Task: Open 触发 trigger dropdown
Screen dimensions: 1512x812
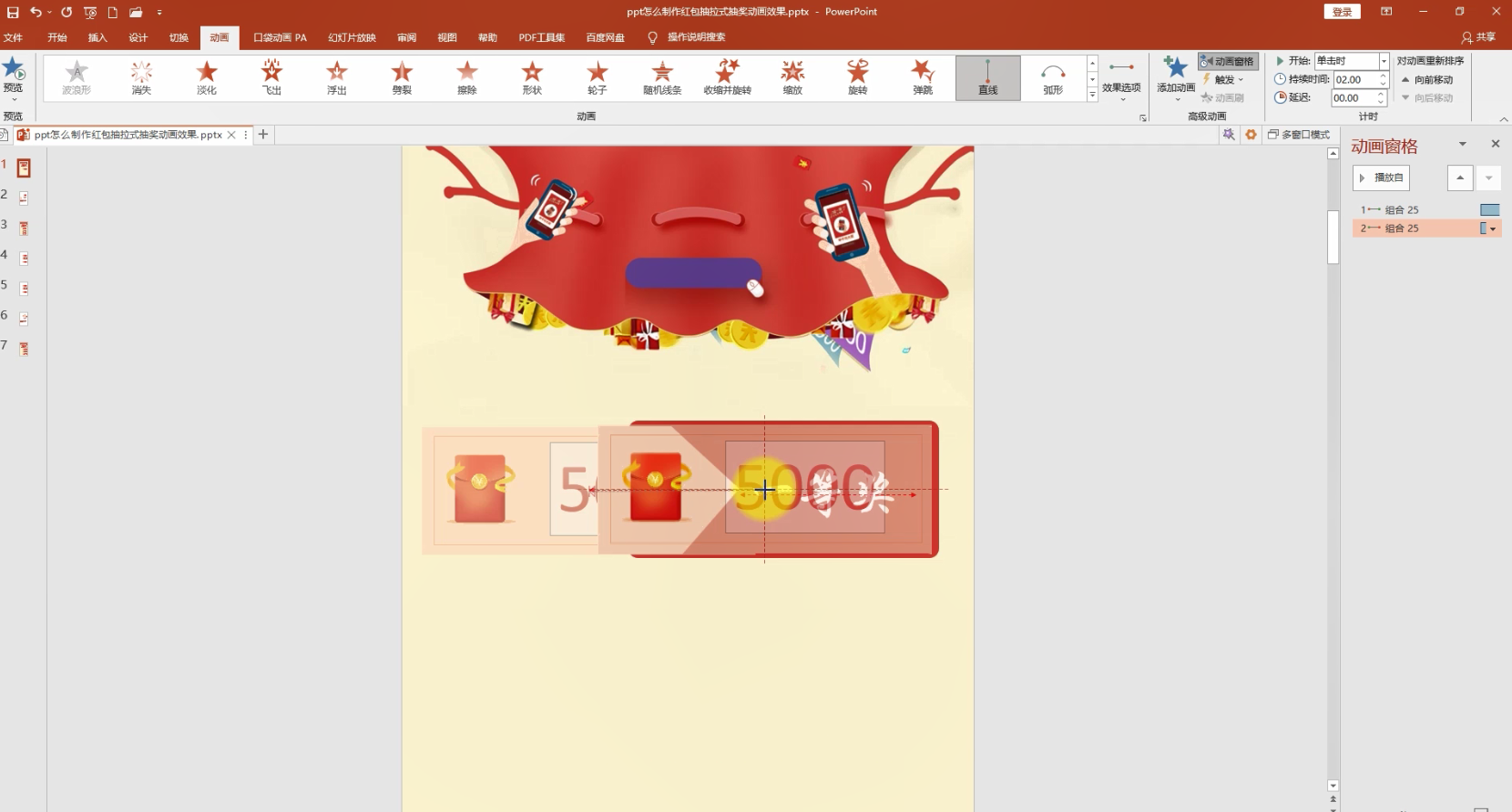Action: [1222, 79]
